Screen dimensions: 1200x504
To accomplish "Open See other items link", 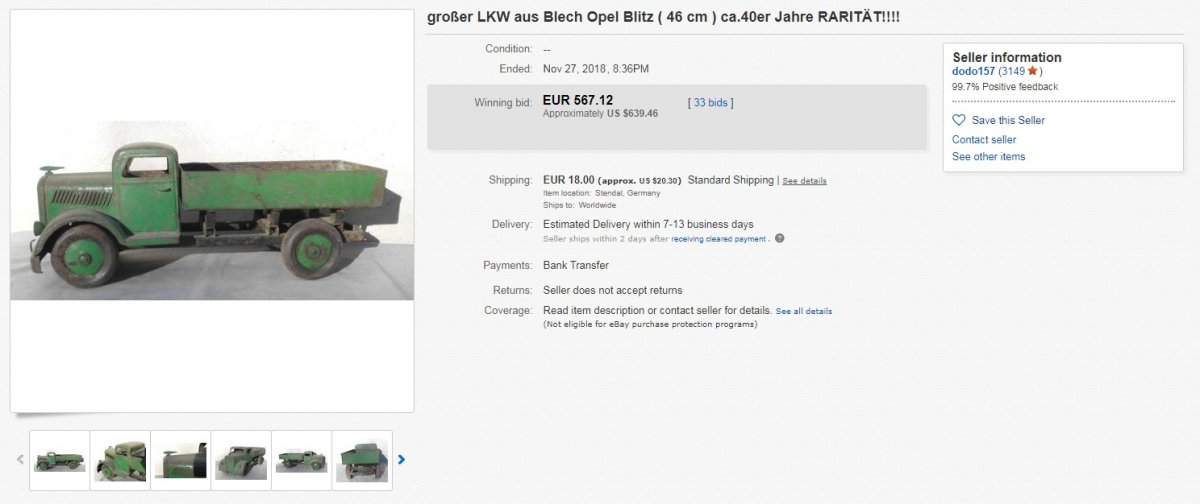I will [988, 157].
